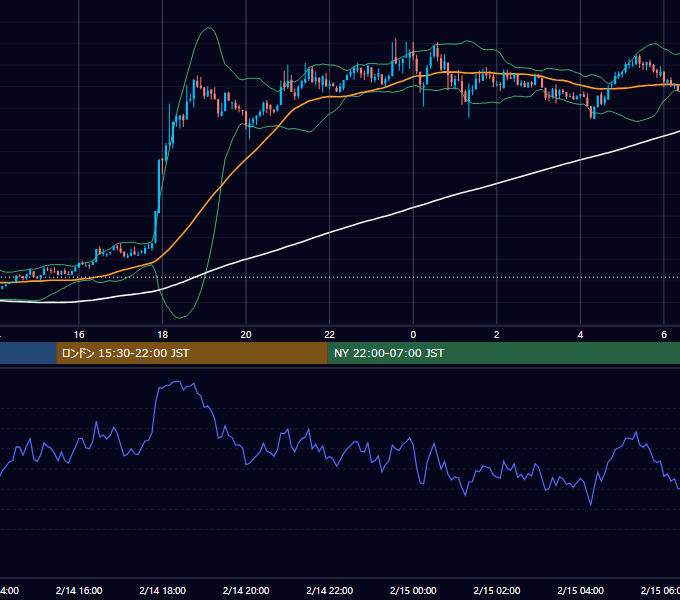The height and width of the screenshot is (600, 680).
Task: Click the 2/14 18:00 time label
Action: click(163, 590)
